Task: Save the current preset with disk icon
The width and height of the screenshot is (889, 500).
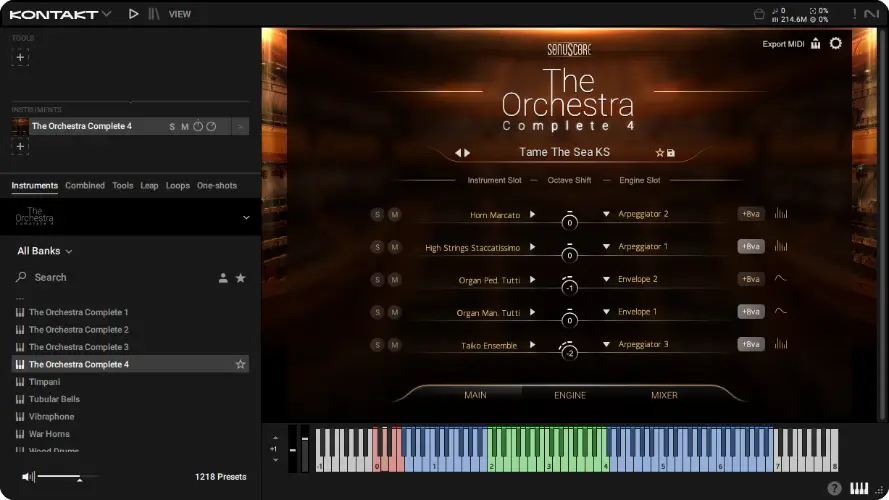Action: (671, 153)
